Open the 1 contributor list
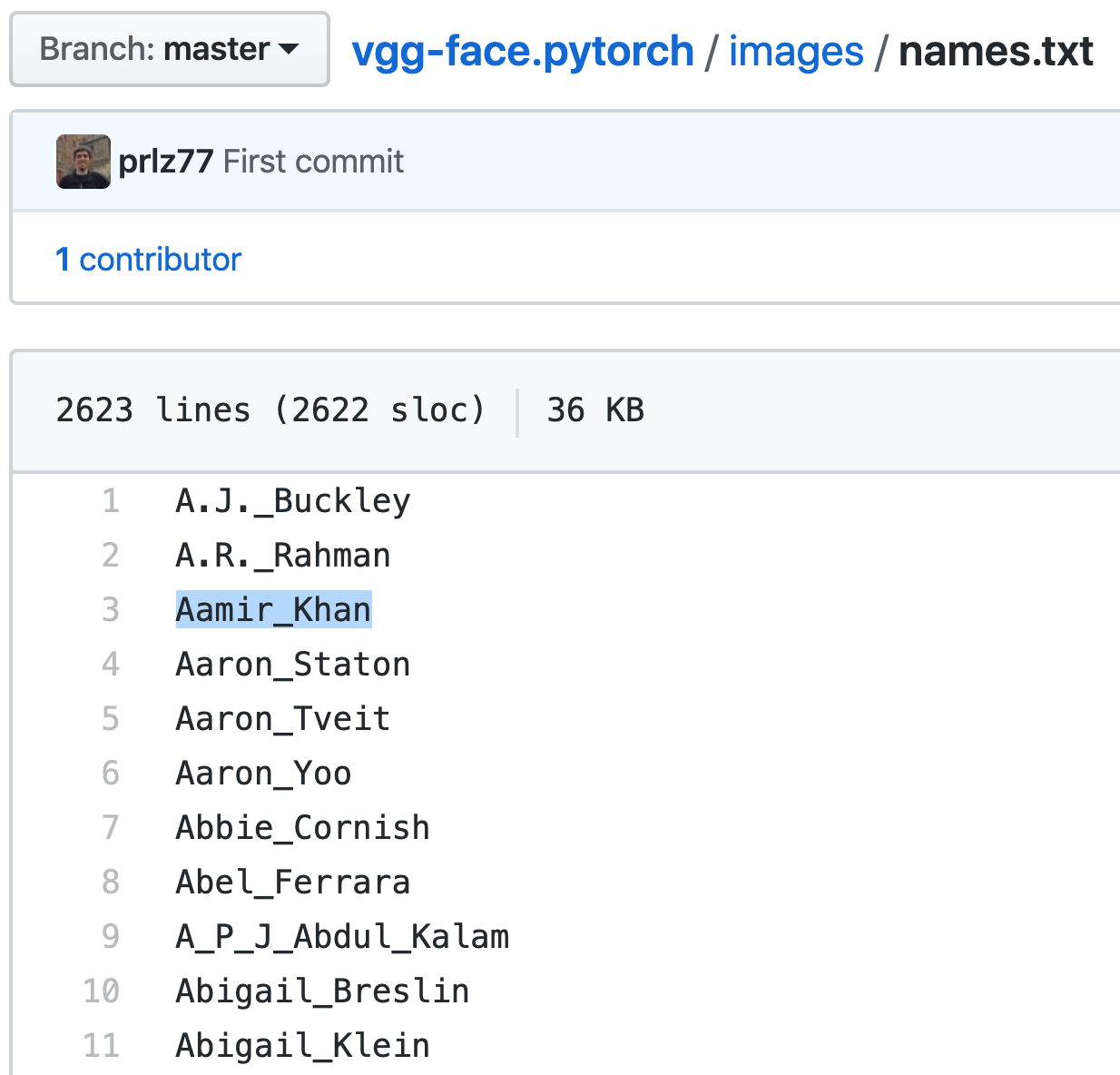Viewport: 1120px width, 1075px height. 149,259
